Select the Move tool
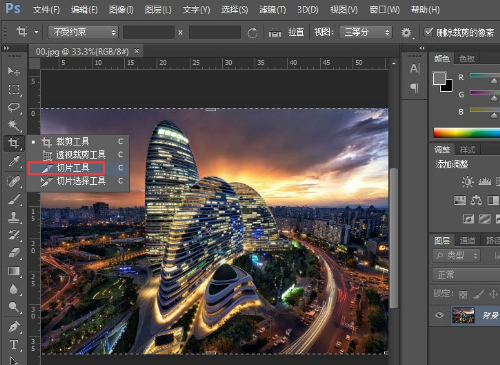Screen dimensions: 500x365 (x=14, y=71)
